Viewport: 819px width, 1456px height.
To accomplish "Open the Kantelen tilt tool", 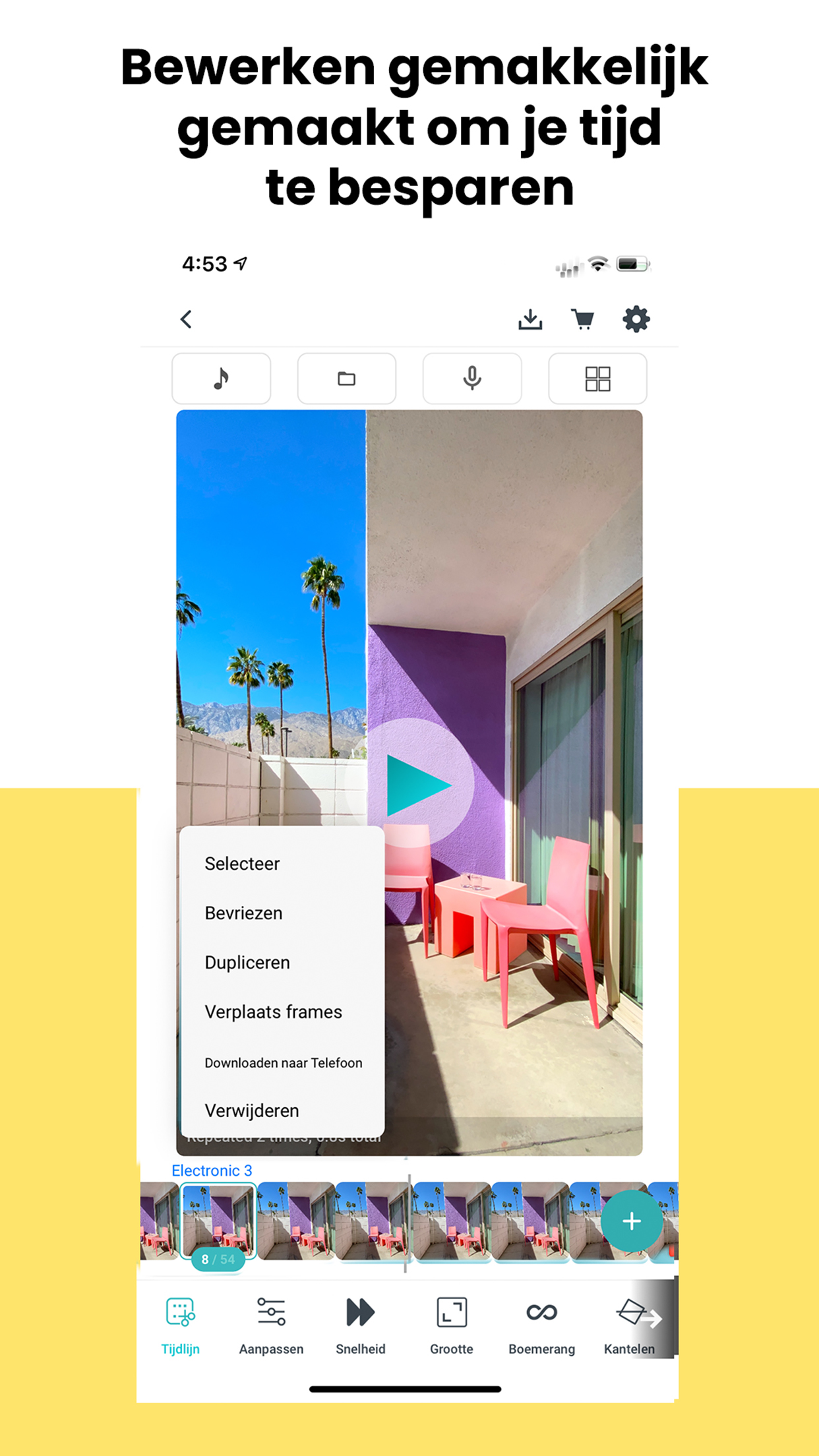I will 630,1325.
